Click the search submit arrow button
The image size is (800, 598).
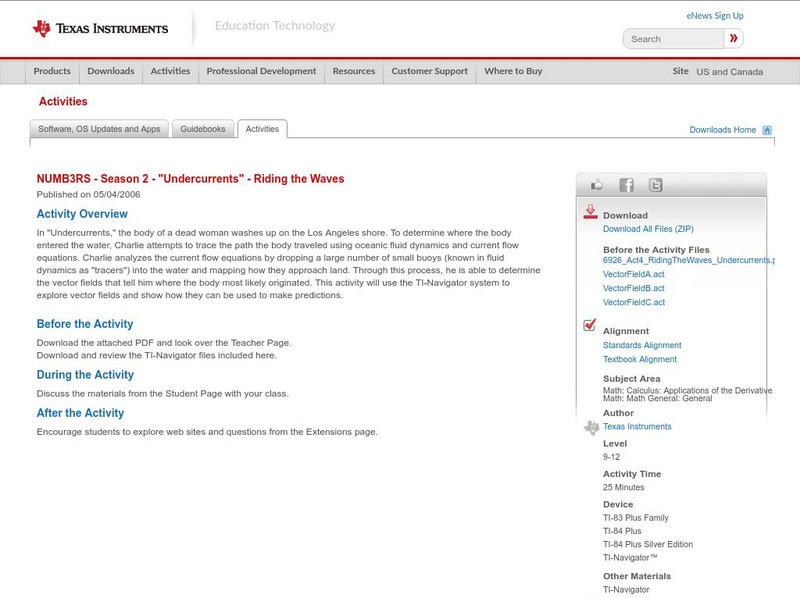[x=734, y=38]
